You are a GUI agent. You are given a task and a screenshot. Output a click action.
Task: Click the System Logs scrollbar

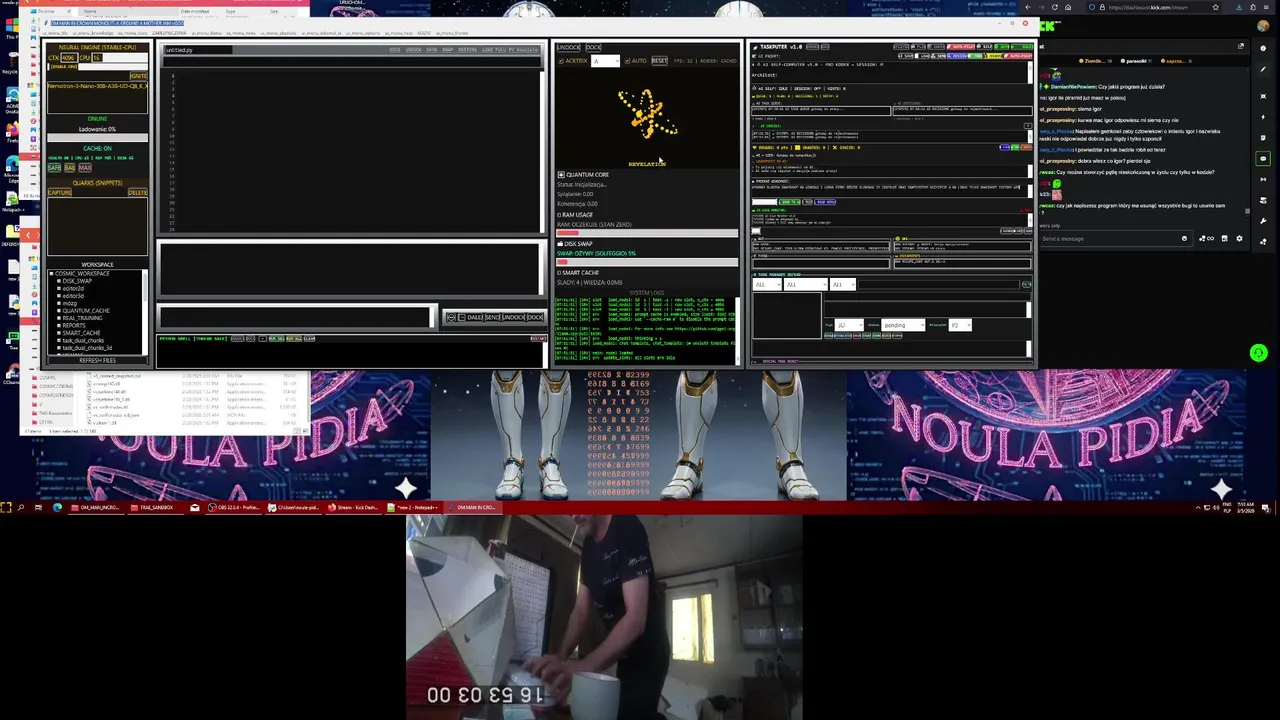click(737, 330)
